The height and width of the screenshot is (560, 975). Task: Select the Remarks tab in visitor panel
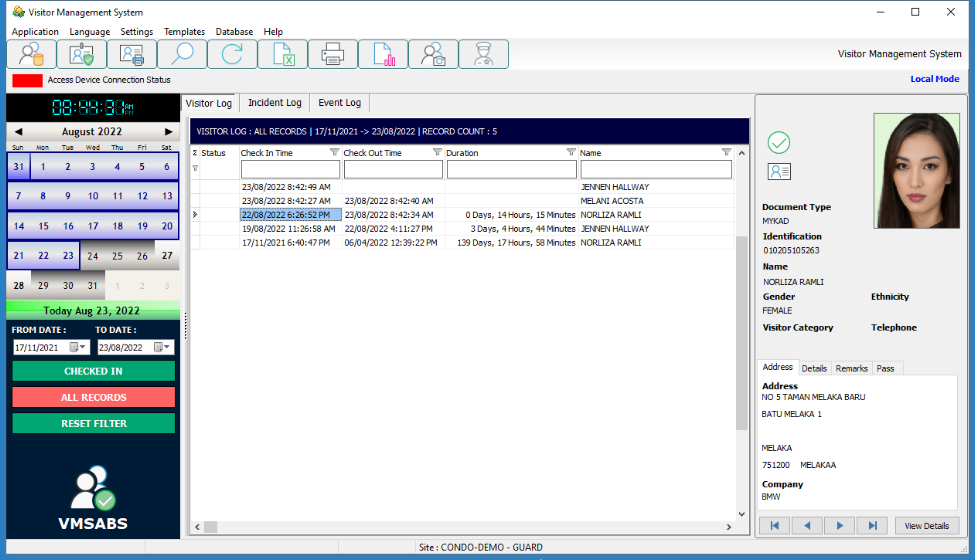click(x=851, y=368)
